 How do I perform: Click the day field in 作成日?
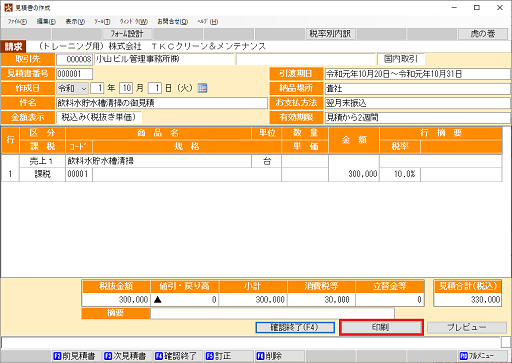click(x=155, y=88)
